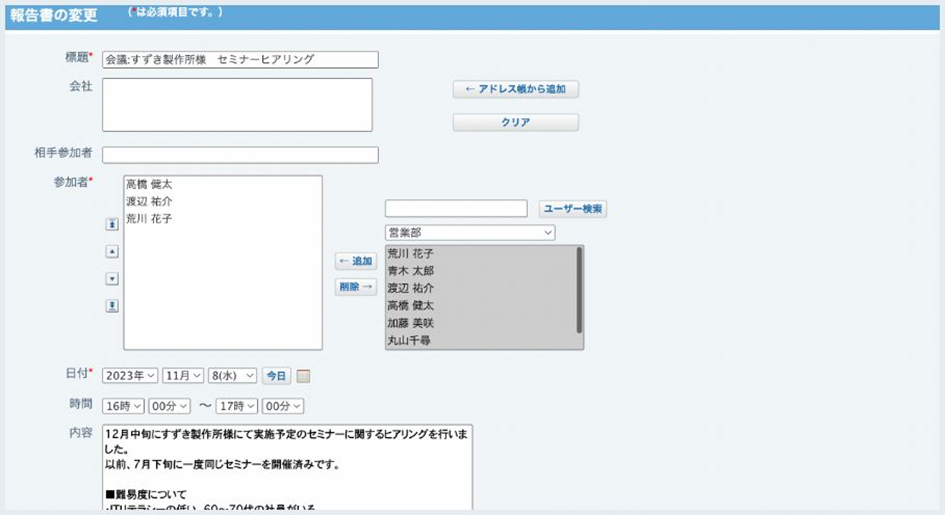Open the 8(水) day dropdown
This screenshot has height=515, width=945.
click(234, 376)
